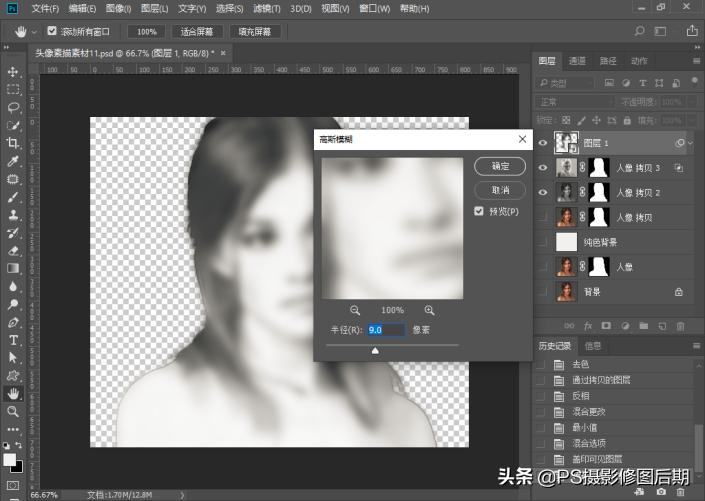The image size is (705, 501).
Task: Select the Crop tool
Action: coord(13,143)
